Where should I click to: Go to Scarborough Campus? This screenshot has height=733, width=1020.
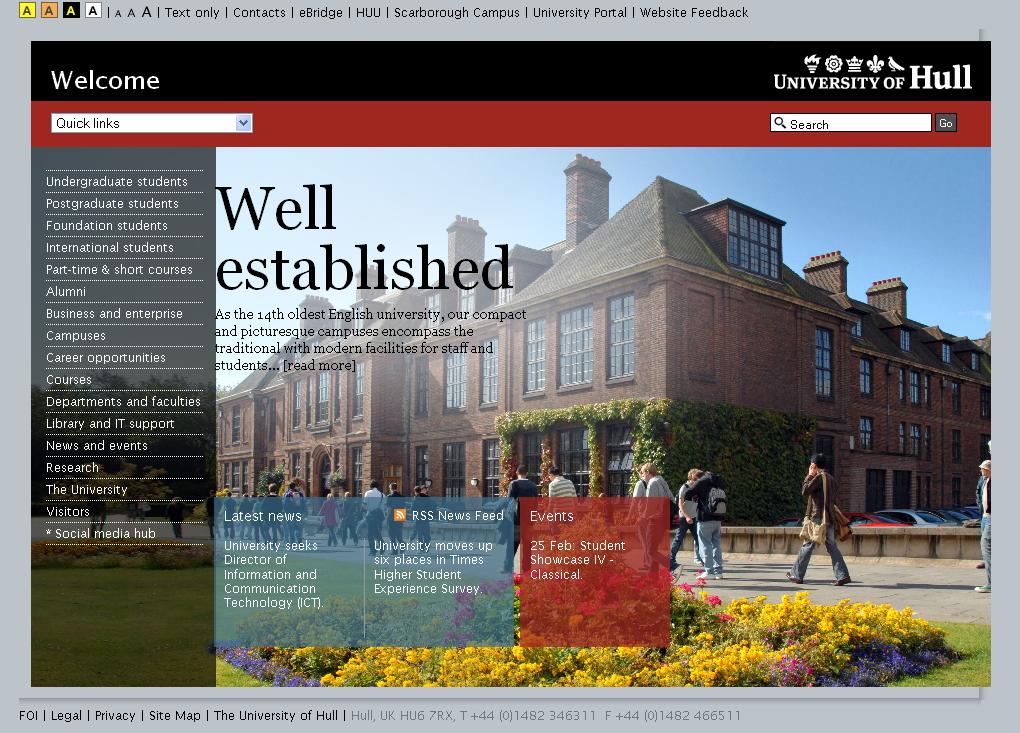coord(457,12)
